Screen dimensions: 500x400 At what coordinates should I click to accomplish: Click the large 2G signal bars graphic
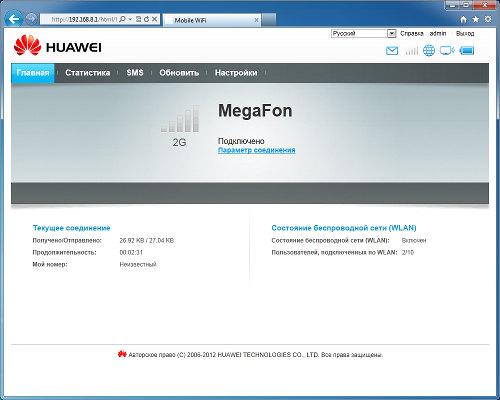click(180, 119)
